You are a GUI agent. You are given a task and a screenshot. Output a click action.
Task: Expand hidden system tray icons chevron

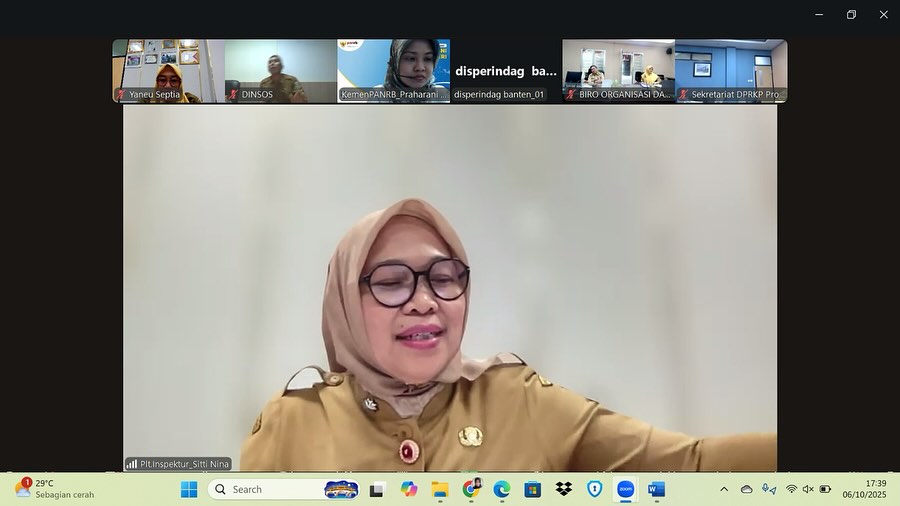tap(724, 489)
